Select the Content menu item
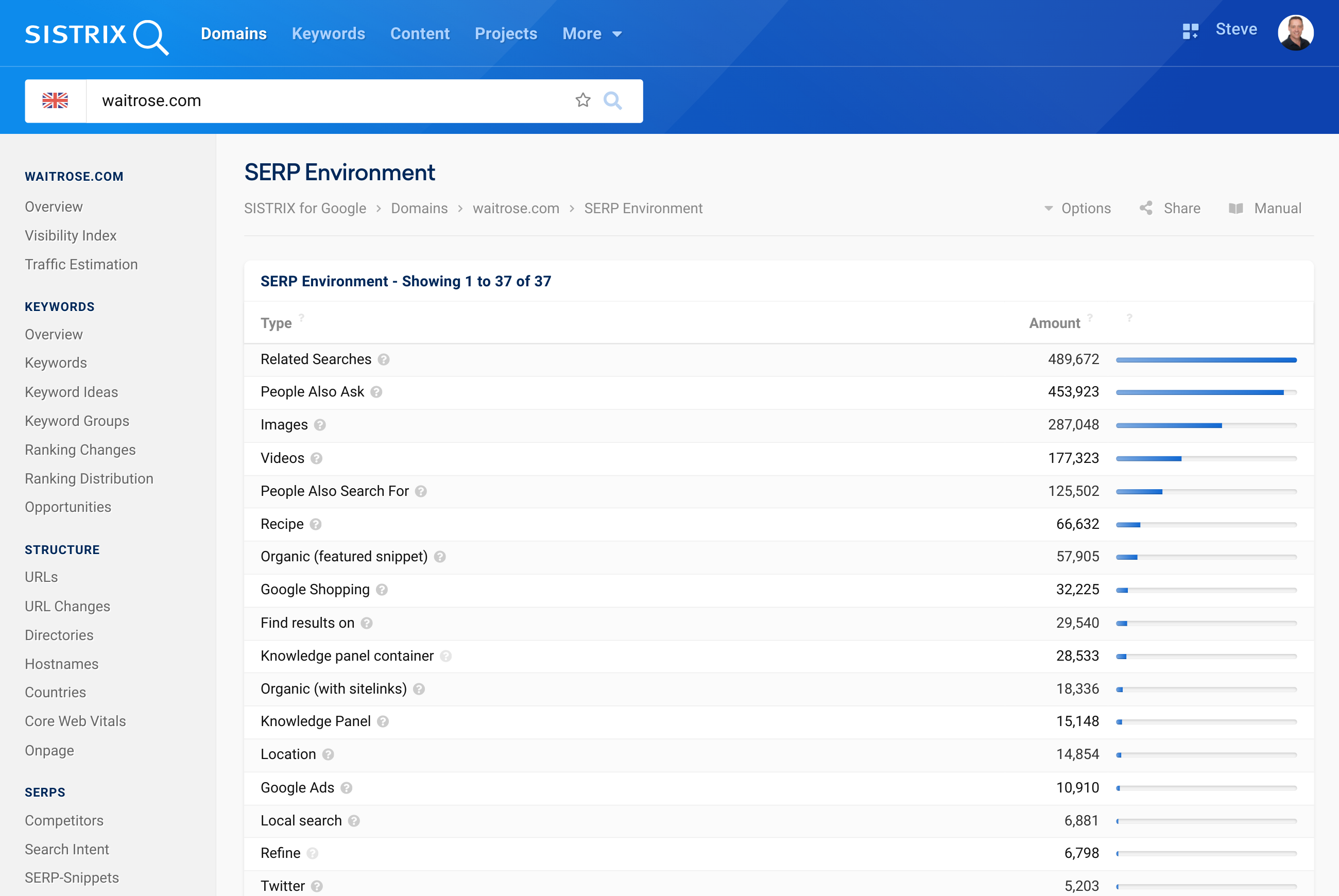 pos(420,32)
